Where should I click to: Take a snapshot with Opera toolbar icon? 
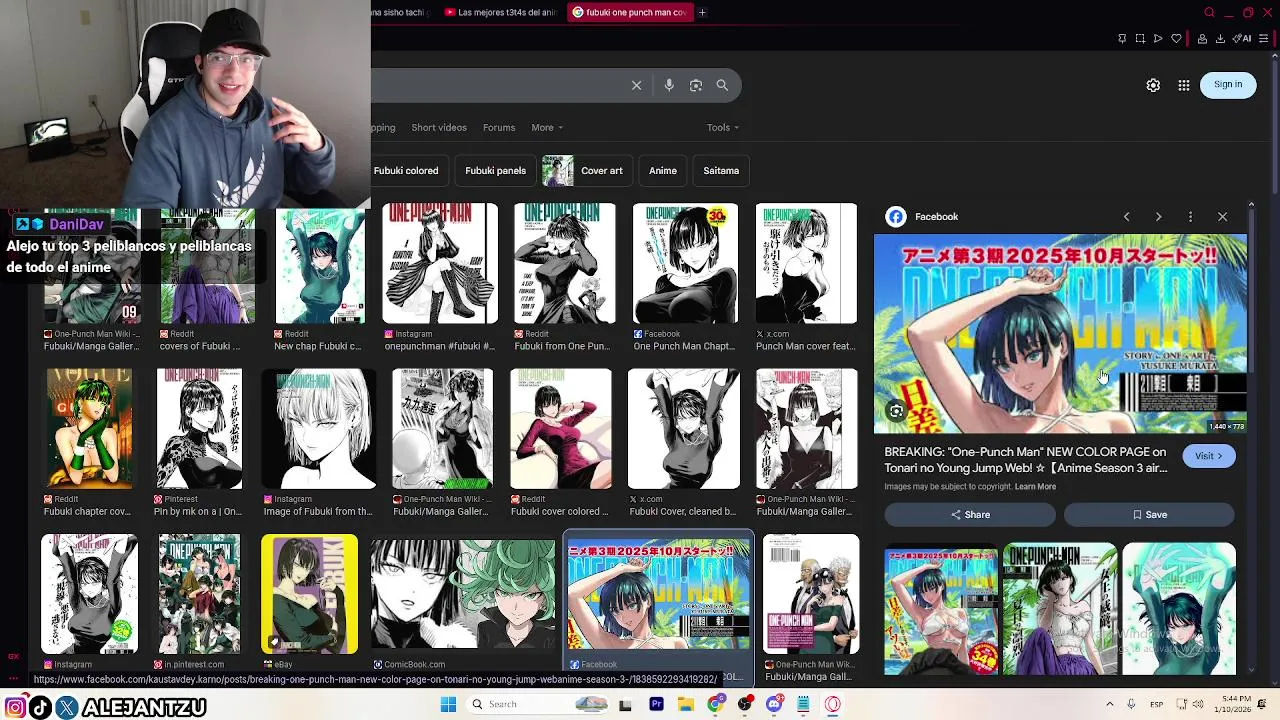point(1140,38)
